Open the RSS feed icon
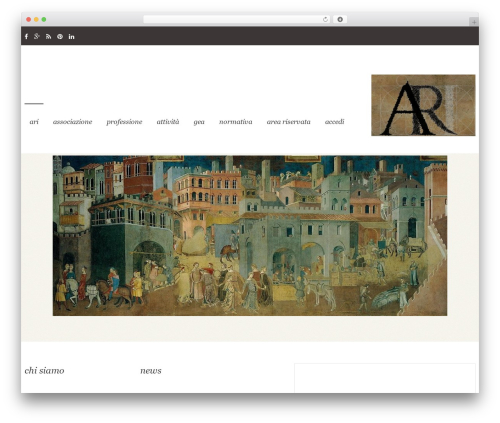The height and width of the screenshot is (423, 500). pyautogui.click(x=48, y=36)
